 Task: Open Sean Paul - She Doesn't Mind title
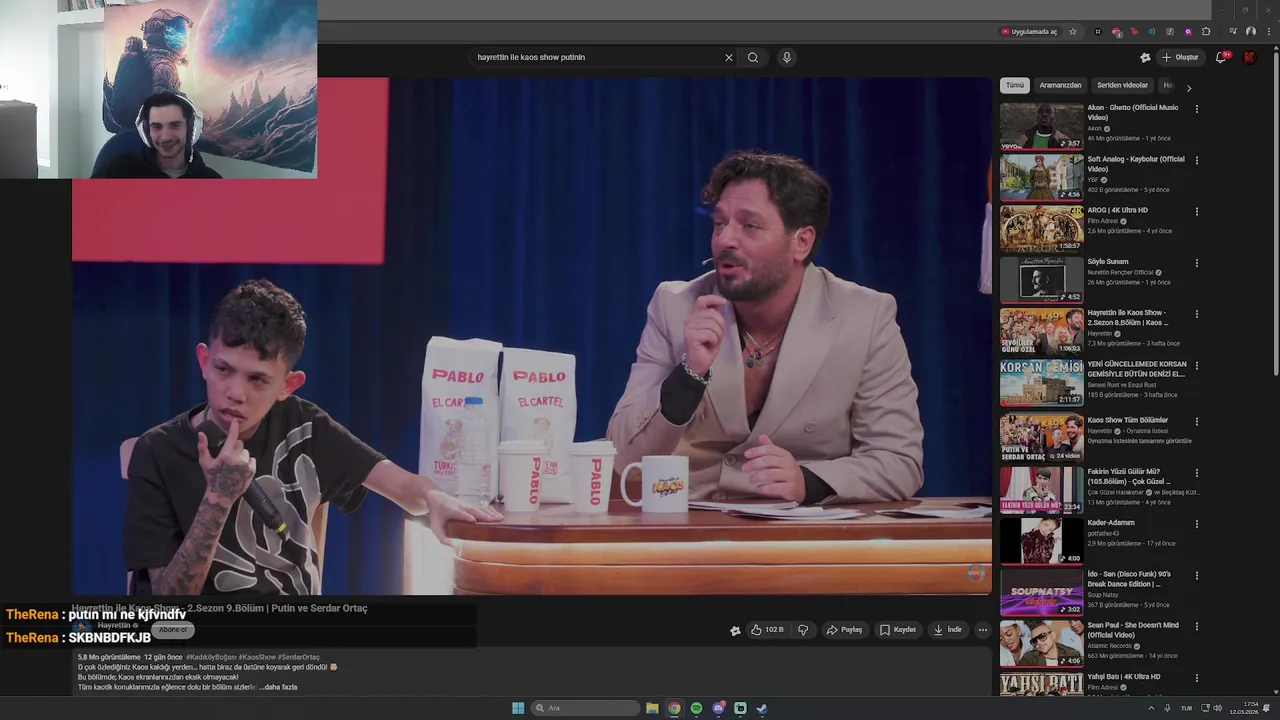click(x=1133, y=630)
